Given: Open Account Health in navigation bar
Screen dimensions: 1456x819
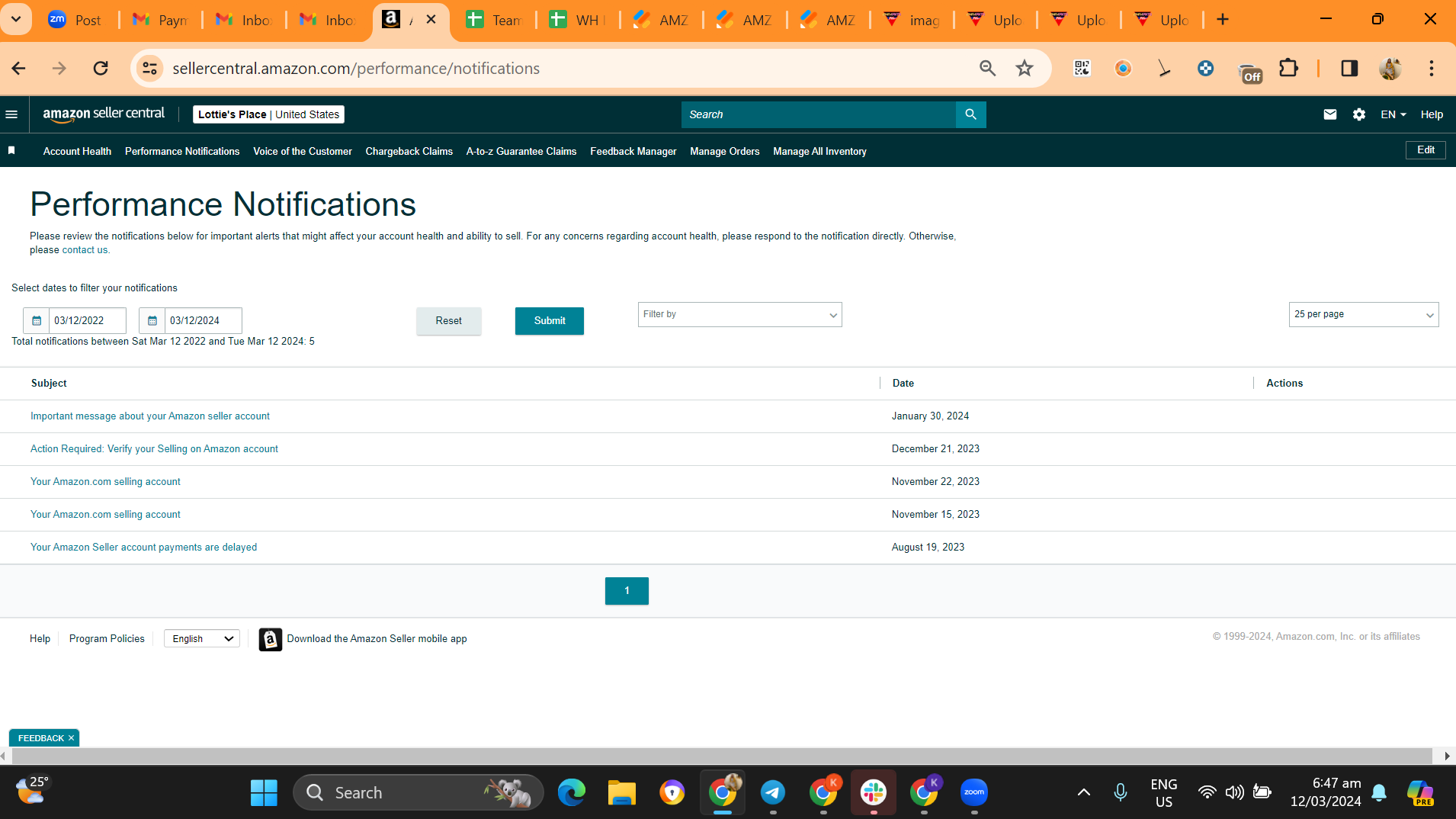Looking at the screenshot, I should coord(77,151).
